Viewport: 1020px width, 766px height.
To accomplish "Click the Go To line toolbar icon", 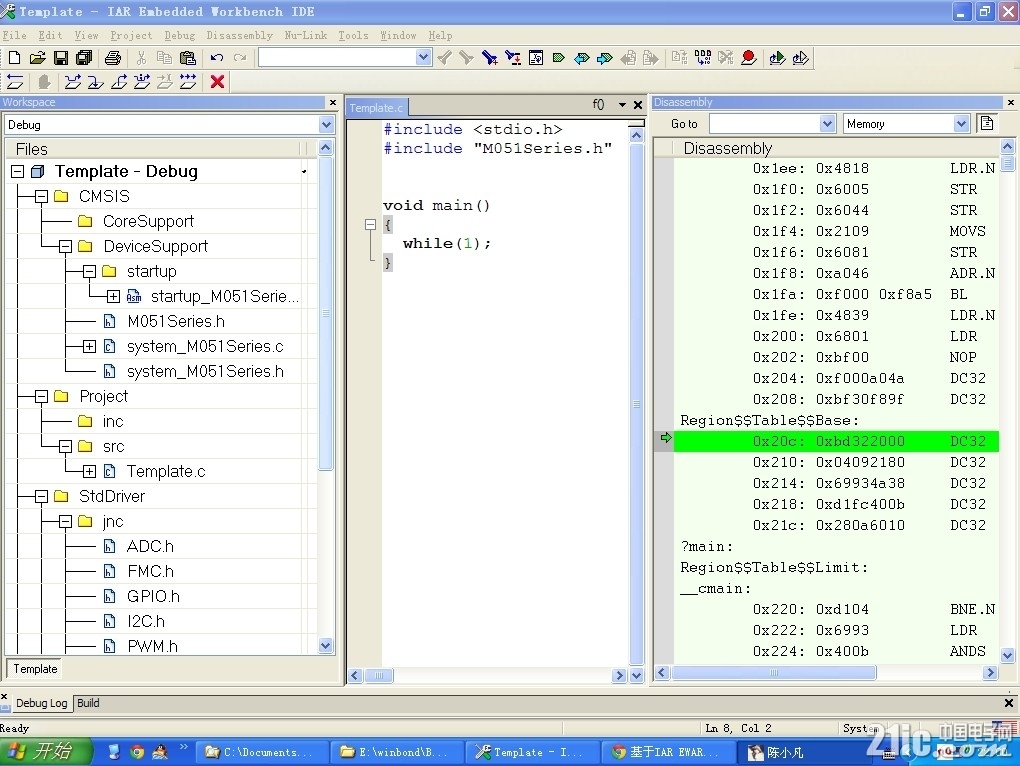I will [x=536, y=58].
